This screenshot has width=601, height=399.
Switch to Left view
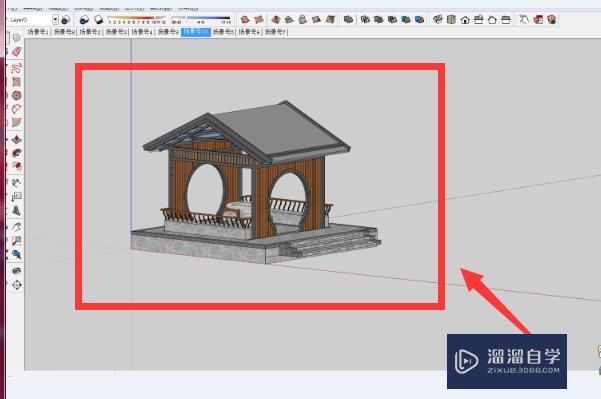(x=506, y=19)
